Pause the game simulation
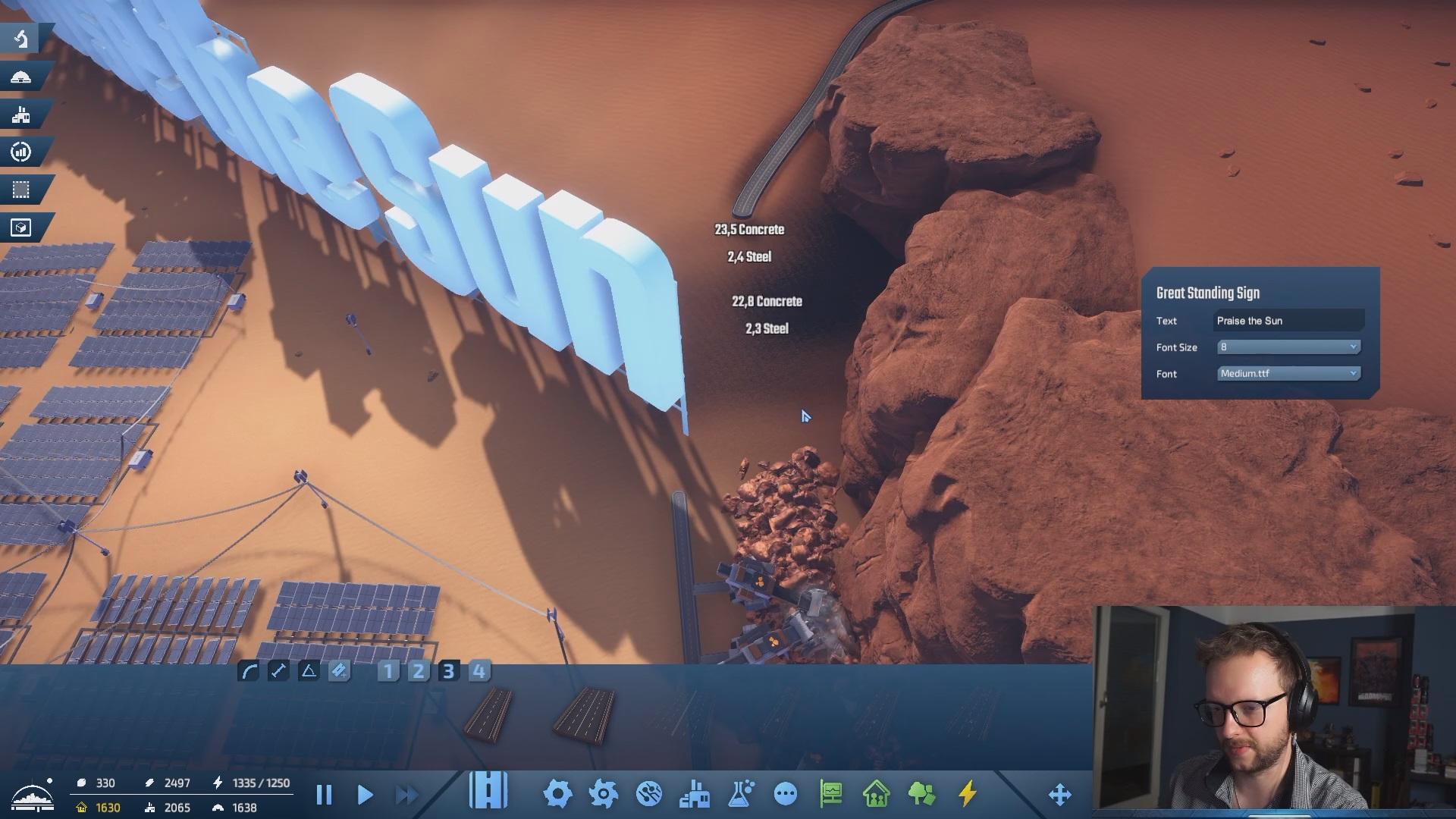 [x=324, y=795]
